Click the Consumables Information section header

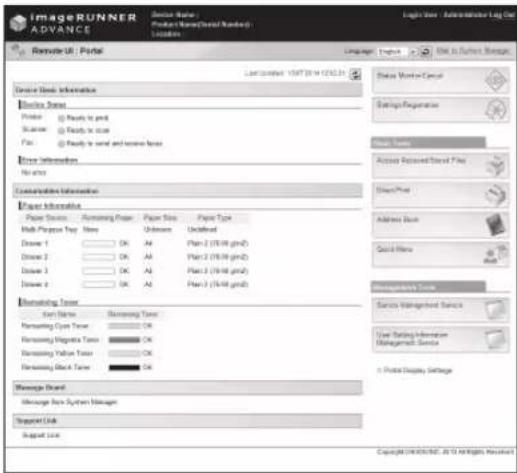point(188,191)
